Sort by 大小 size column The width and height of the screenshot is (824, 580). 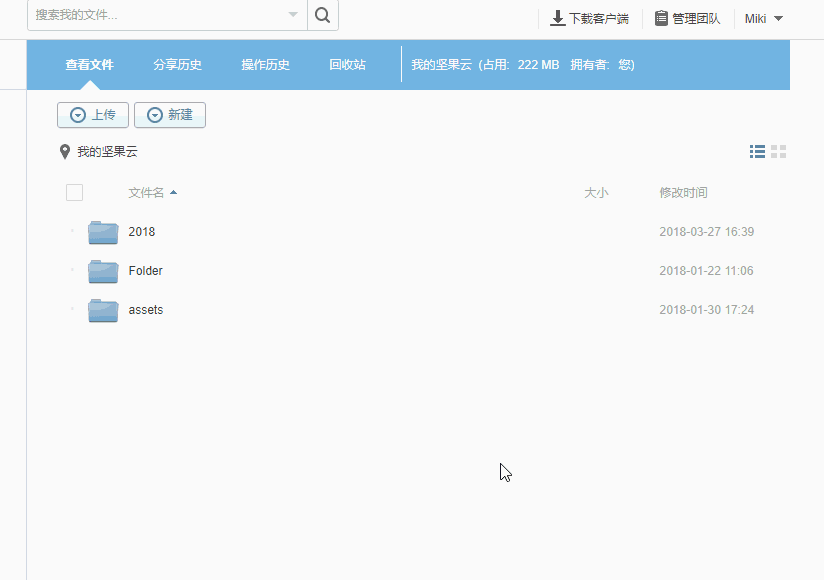(x=596, y=193)
